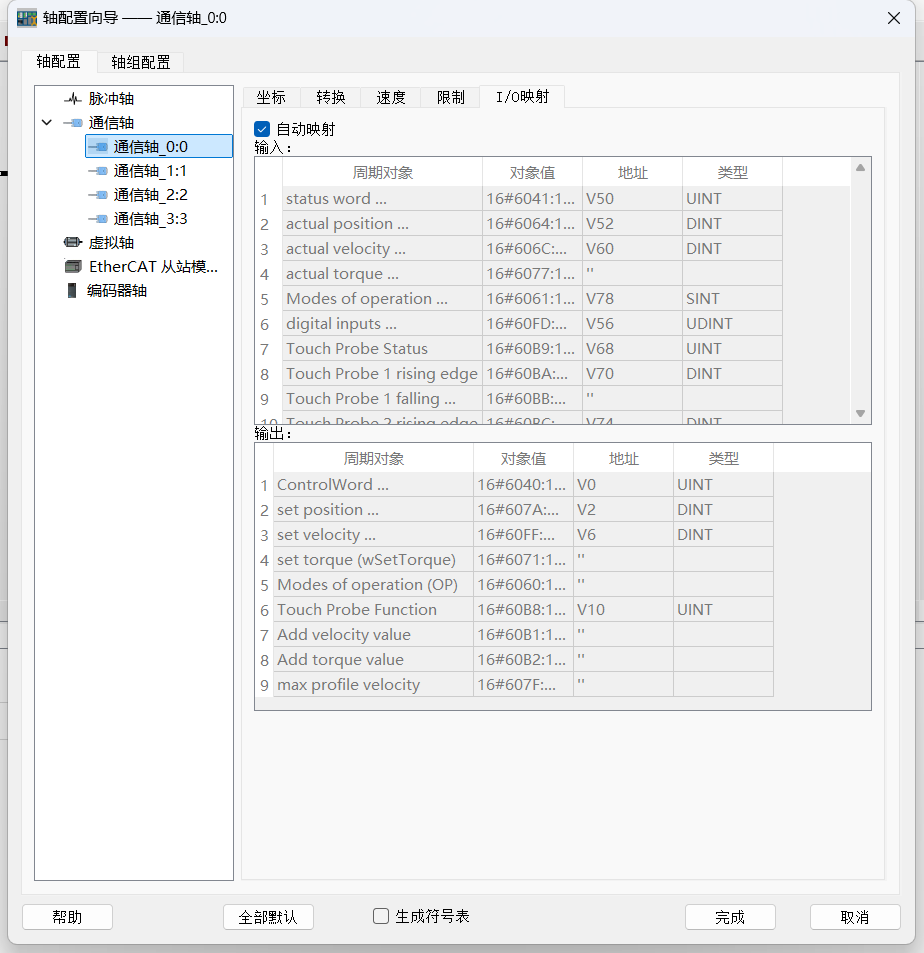This screenshot has height=953, width=924.
Task: Click the 'actual velocity ...' cell
Action: [x=382, y=249]
